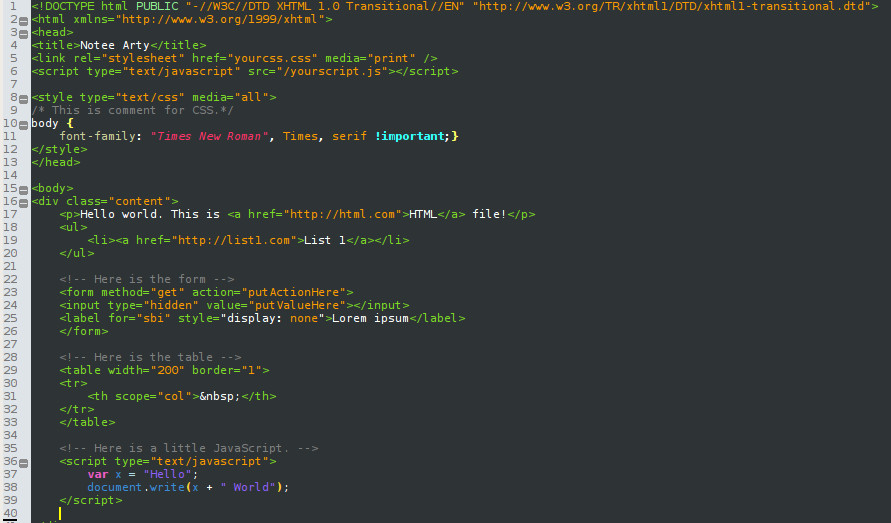Click the "!important" keyword
The height and width of the screenshot is (523, 891).
coord(409,136)
